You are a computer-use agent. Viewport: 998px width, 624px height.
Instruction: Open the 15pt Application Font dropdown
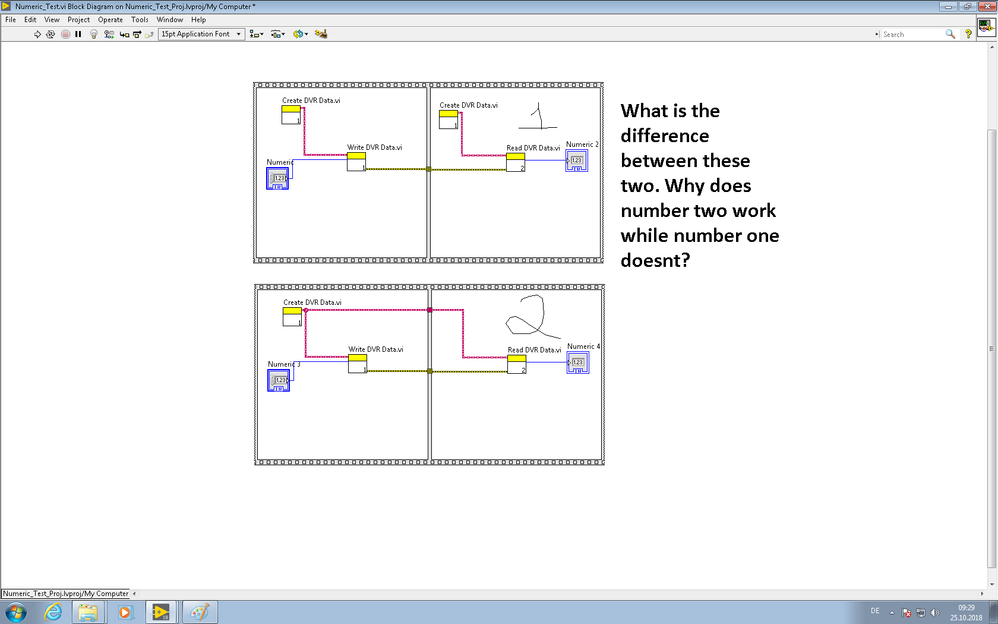pyautogui.click(x=201, y=34)
